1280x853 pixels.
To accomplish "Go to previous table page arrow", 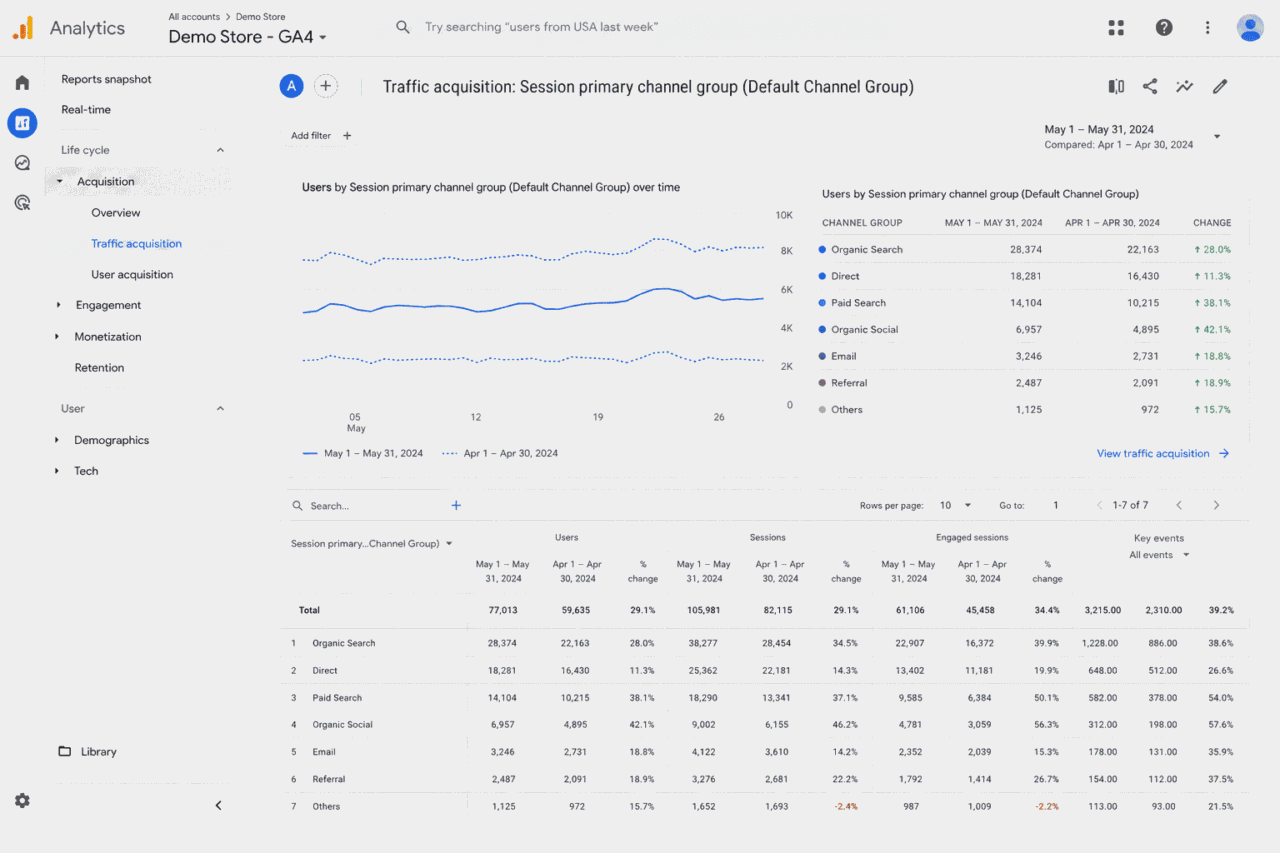I will (1179, 505).
